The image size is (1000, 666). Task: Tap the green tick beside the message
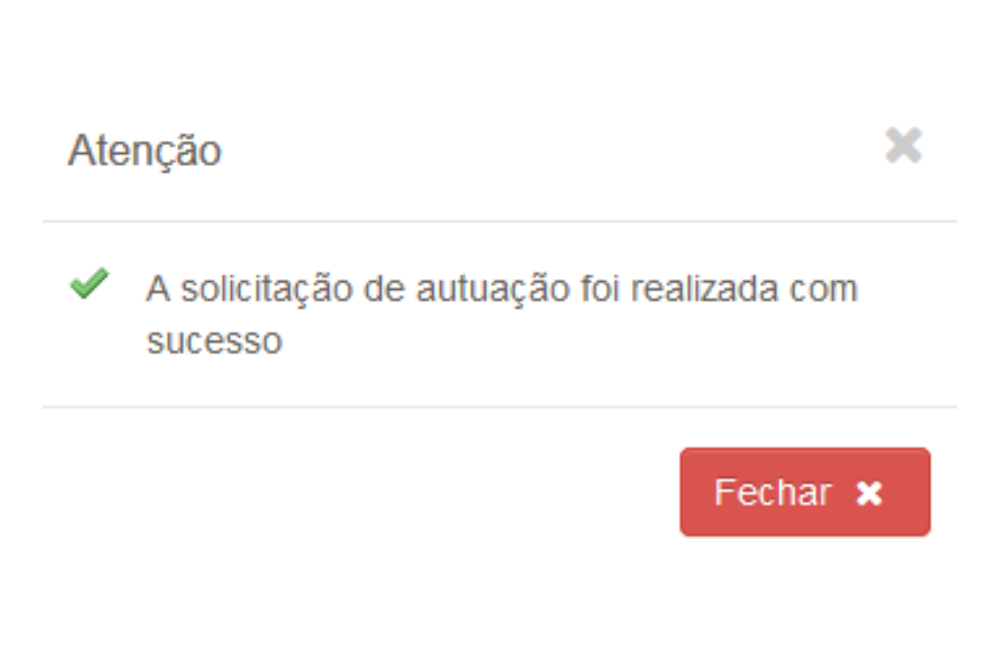89,284
